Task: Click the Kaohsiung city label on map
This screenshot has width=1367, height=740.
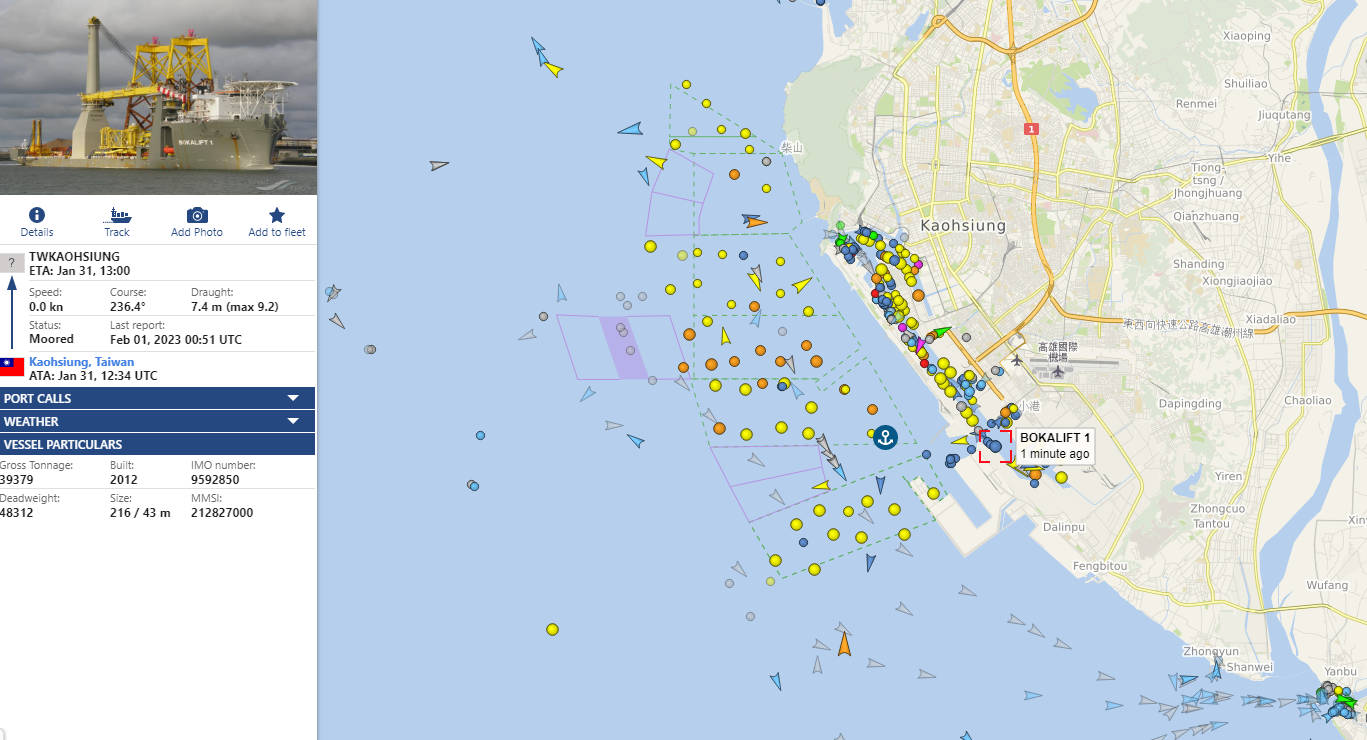Action: [x=962, y=226]
